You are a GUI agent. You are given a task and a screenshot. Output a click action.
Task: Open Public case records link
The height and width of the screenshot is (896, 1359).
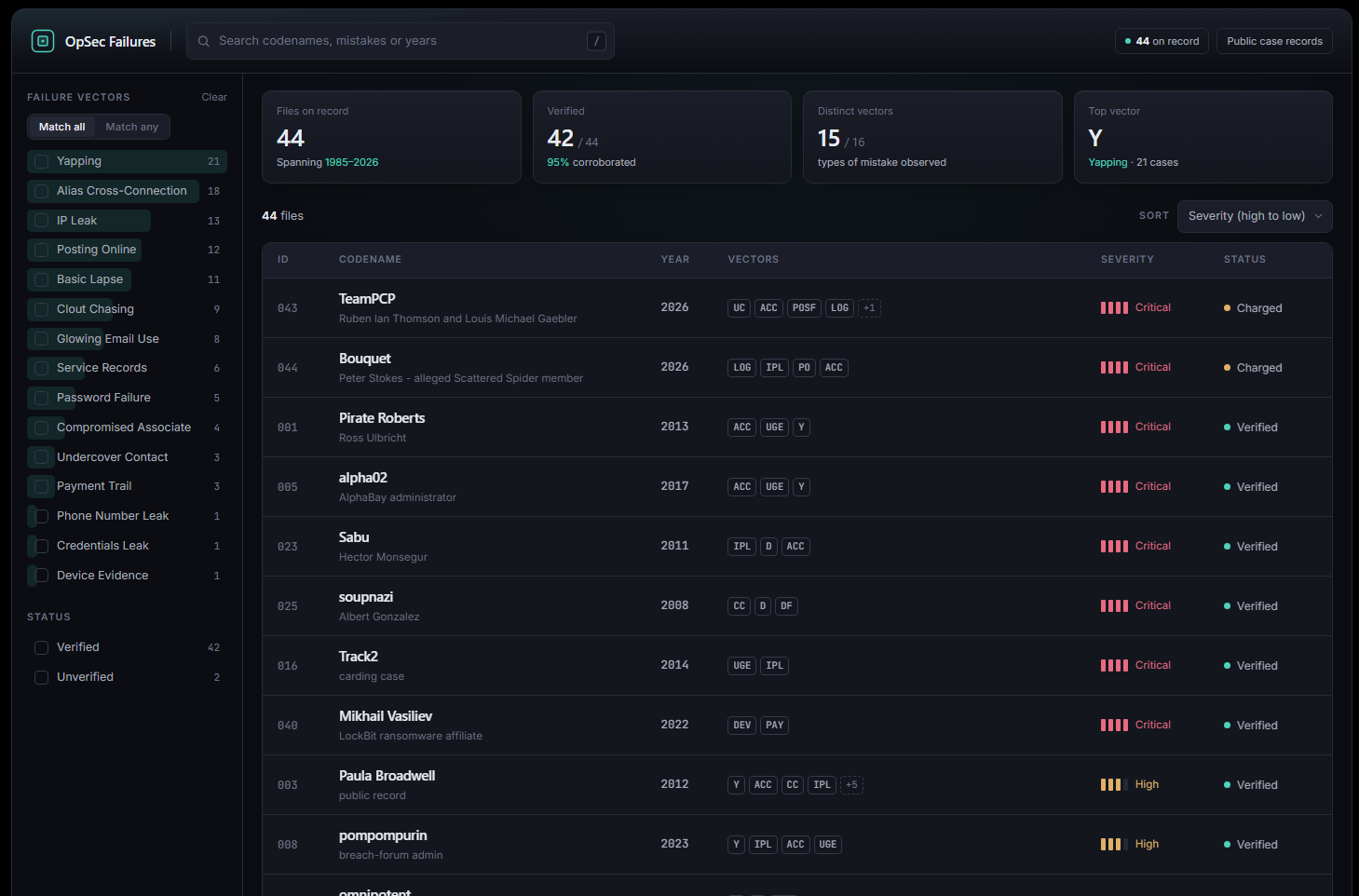tap(1274, 41)
